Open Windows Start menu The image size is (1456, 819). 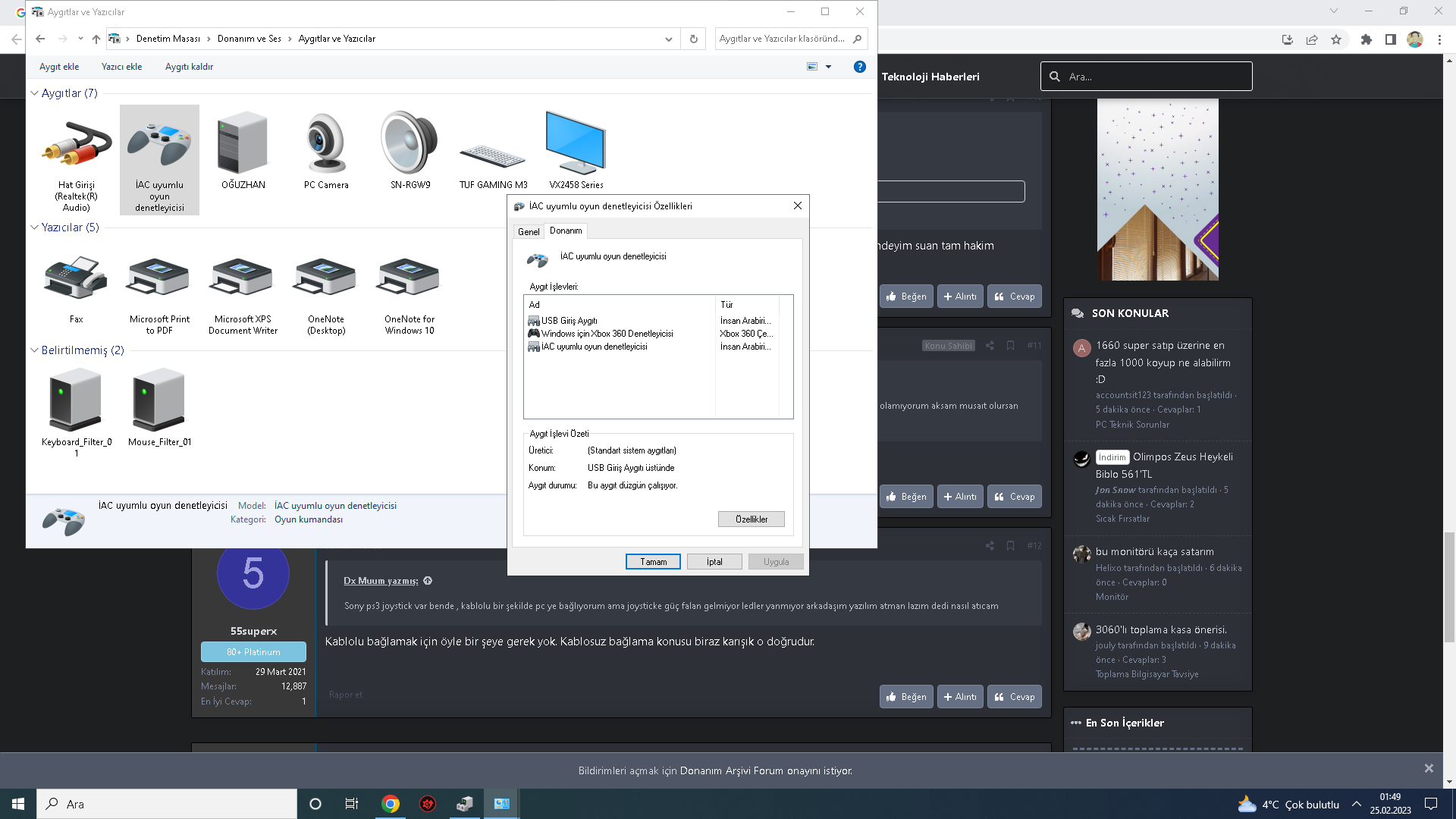click(18, 804)
